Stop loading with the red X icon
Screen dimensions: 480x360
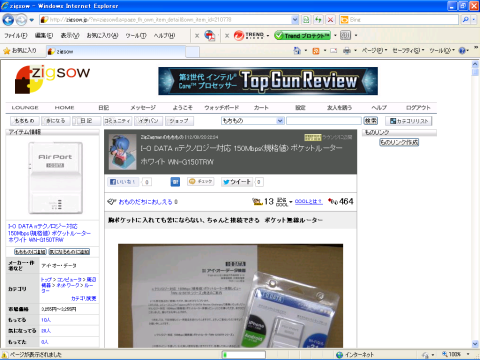330,20
